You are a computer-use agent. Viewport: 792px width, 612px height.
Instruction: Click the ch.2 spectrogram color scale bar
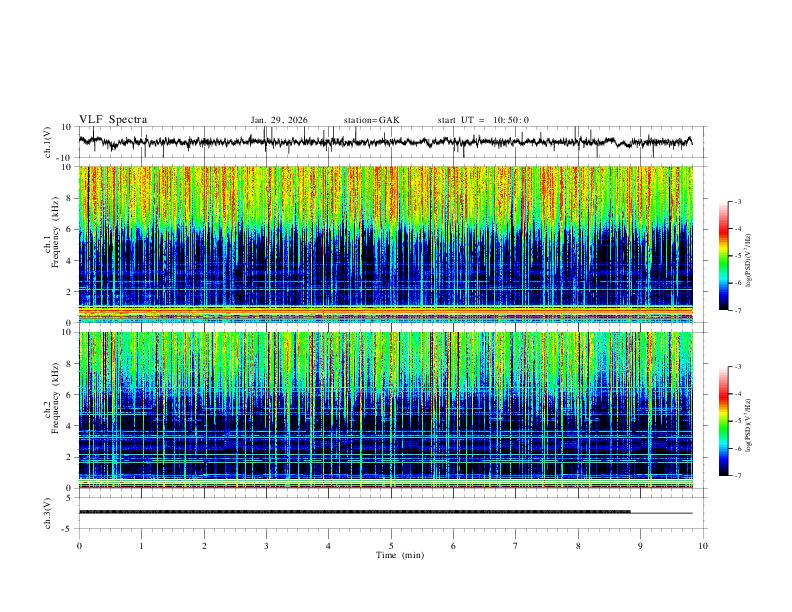pos(723,421)
